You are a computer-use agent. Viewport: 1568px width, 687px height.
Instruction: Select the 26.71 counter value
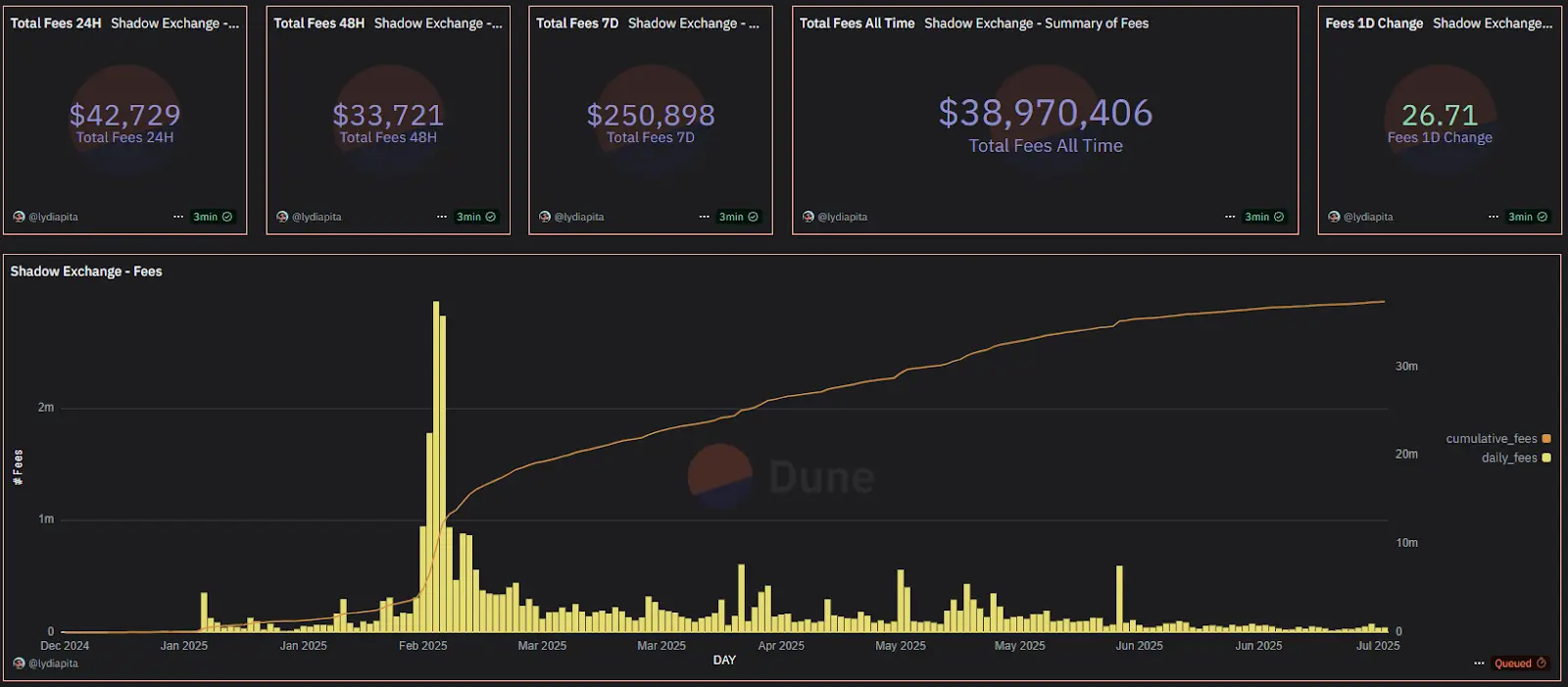coord(1440,115)
